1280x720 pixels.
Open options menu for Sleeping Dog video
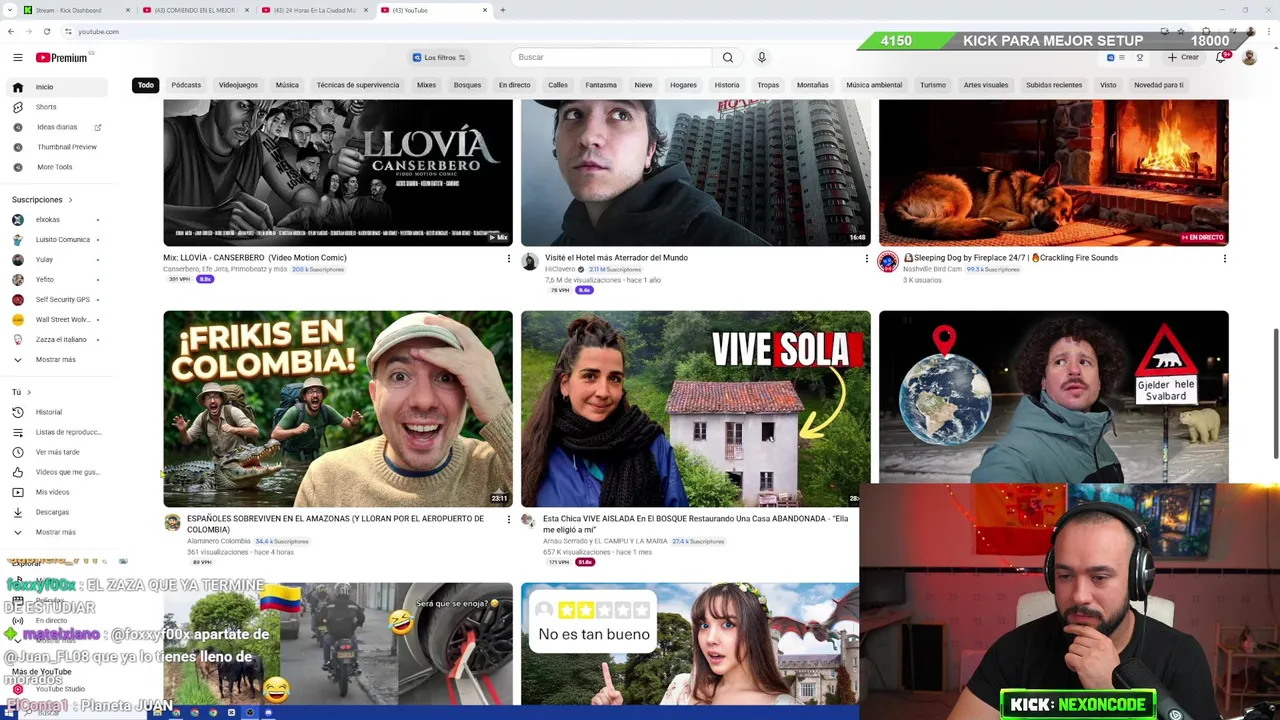tap(1224, 259)
